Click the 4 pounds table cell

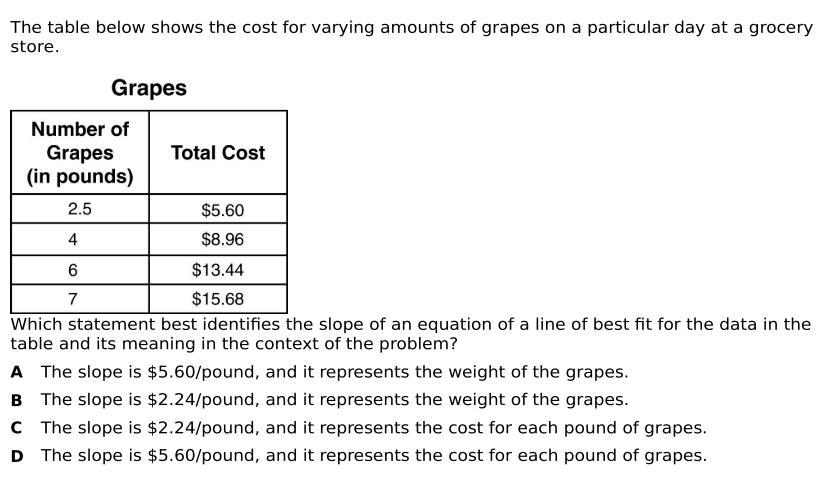tap(80, 239)
